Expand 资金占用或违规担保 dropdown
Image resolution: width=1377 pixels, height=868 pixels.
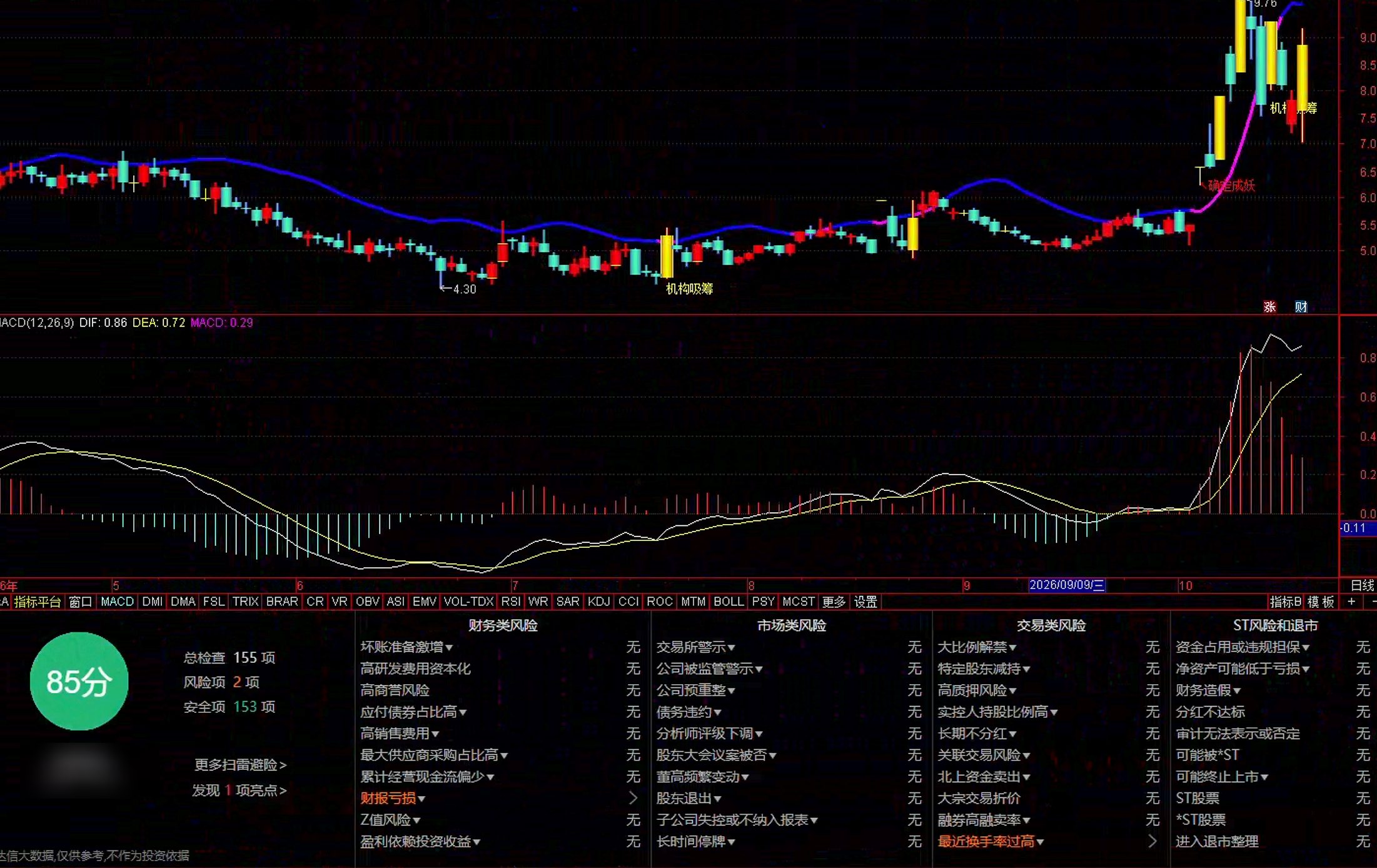pos(1306,647)
